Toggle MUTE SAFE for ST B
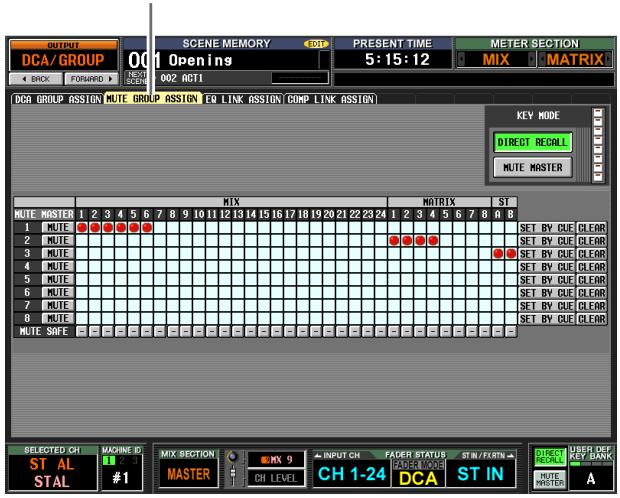Image resolution: width=620 pixels, height=498 pixels. 511,331
